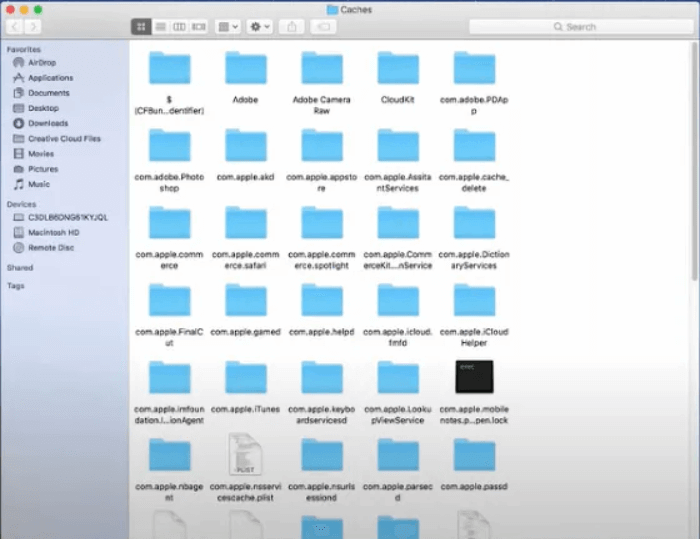Switch to icon view
700x539 pixels.
pyautogui.click(x=141, y=27)
